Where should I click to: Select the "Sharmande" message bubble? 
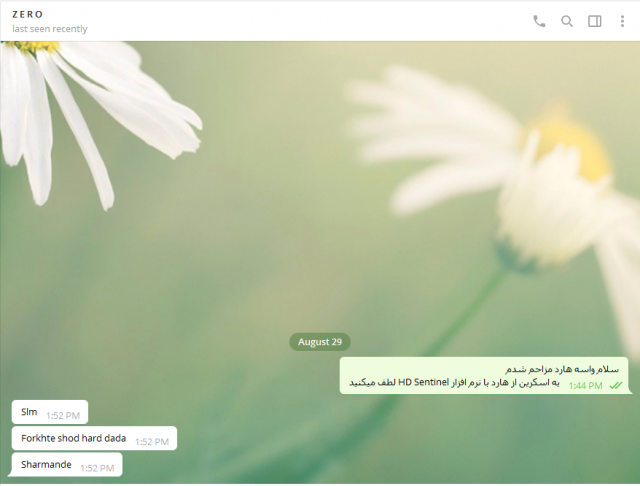65,464
